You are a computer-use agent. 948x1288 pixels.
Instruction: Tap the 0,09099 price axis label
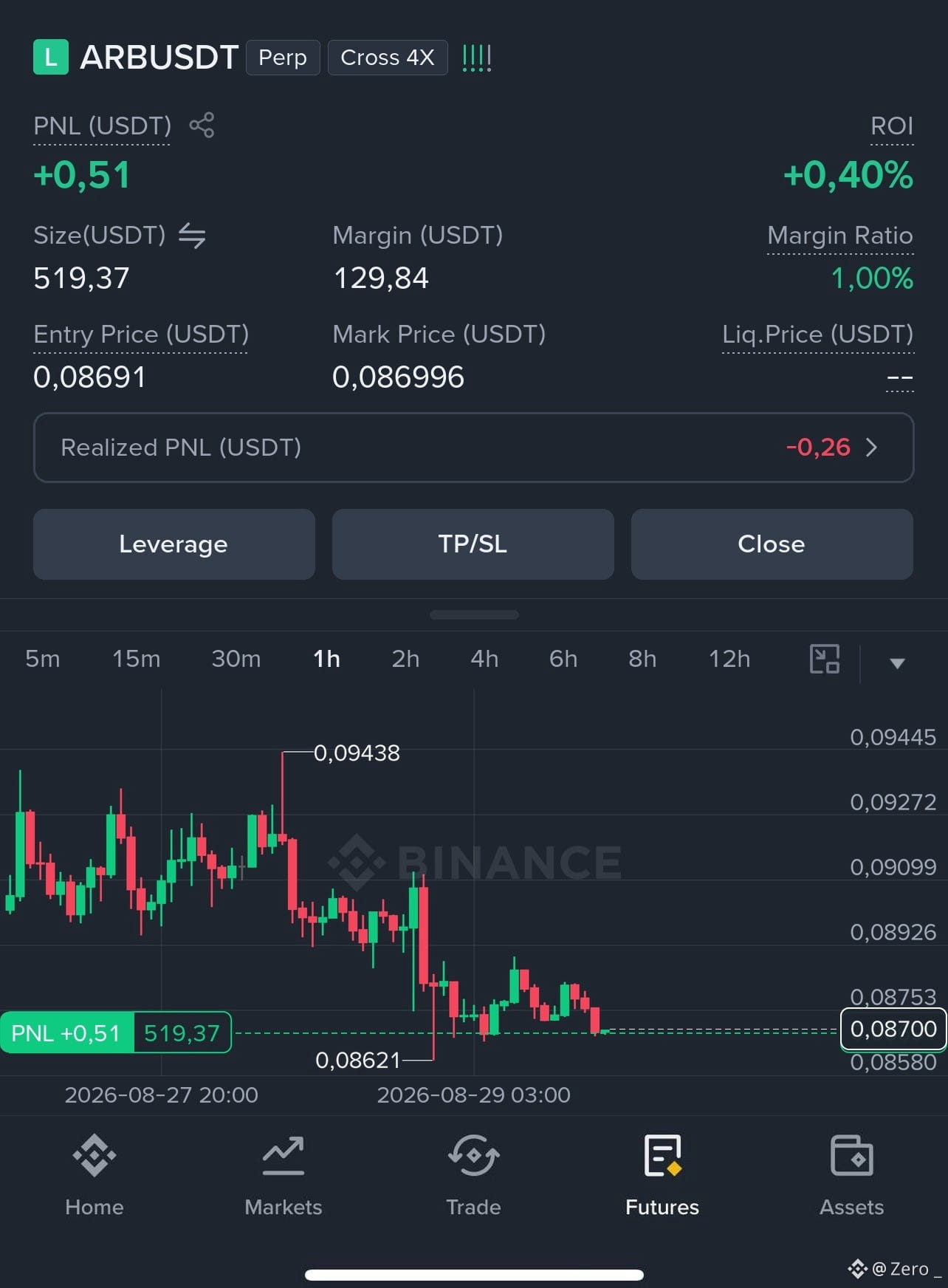pos(893,866)
